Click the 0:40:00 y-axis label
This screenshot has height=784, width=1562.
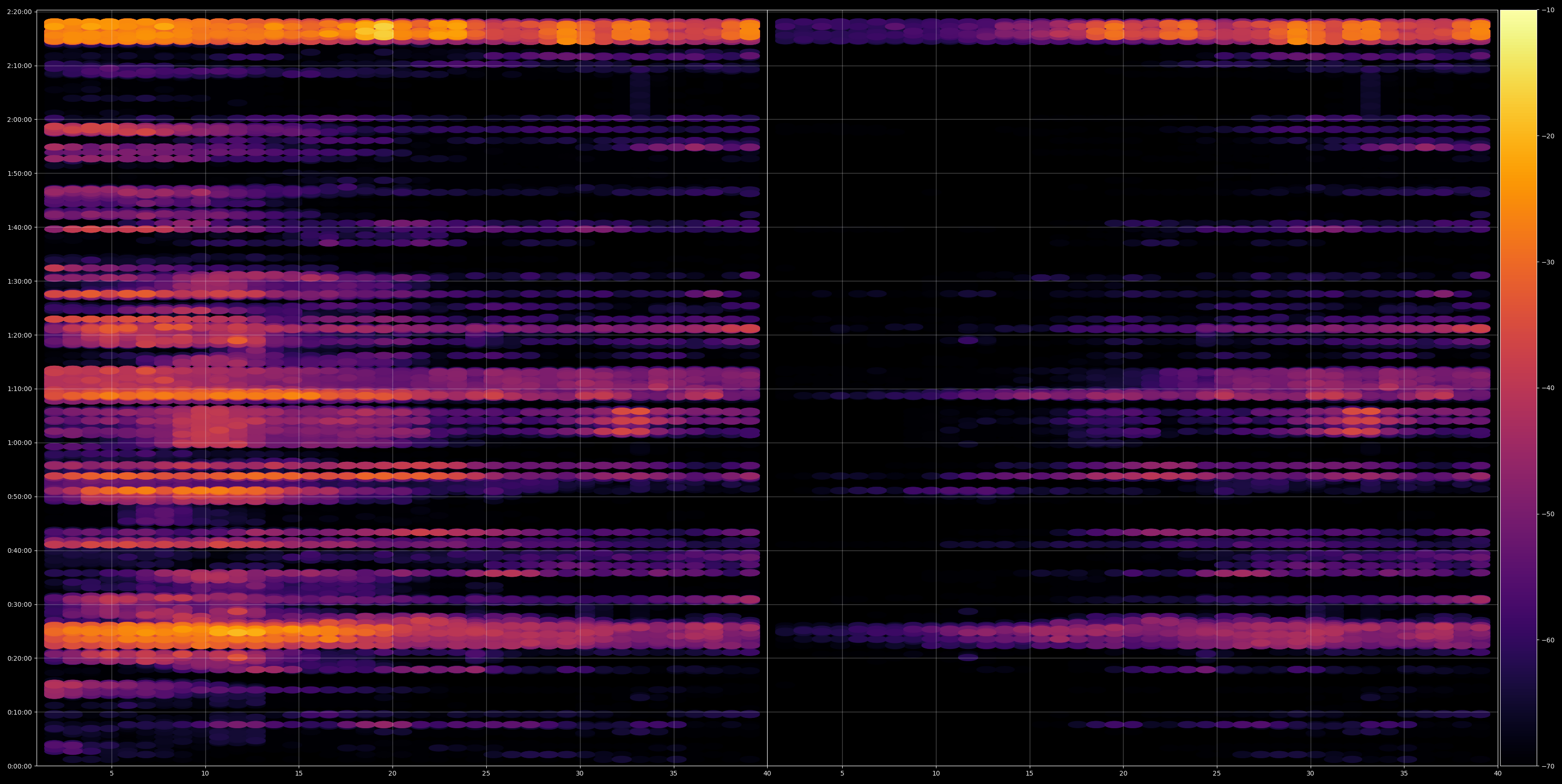[x=19, y=550]
